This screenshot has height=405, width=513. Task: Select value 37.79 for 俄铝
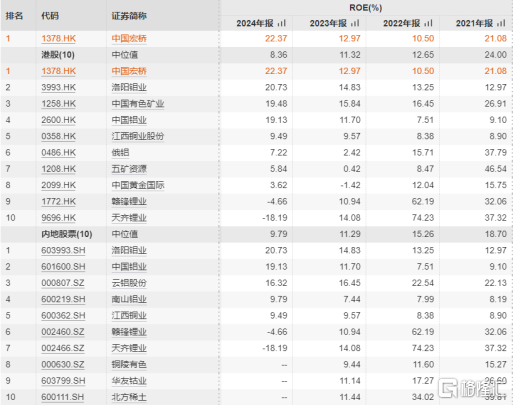(496, 153)
